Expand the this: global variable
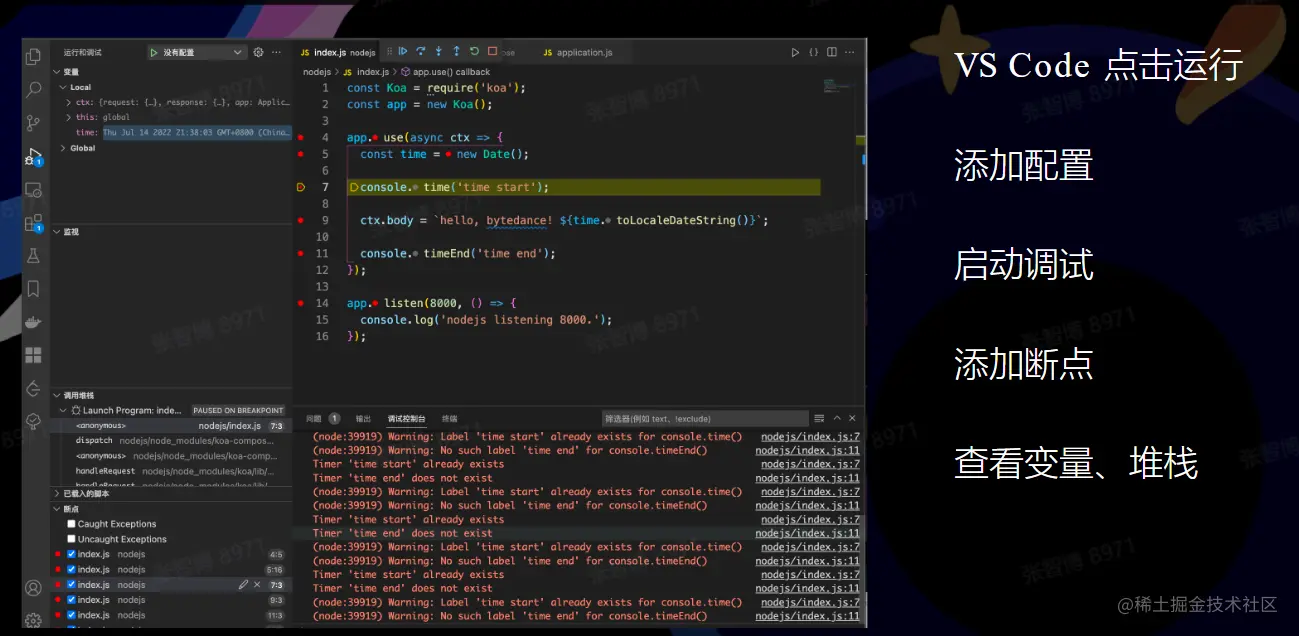Image resolution: width=1299 pixels, height=636 pixels. coord(69,117)
